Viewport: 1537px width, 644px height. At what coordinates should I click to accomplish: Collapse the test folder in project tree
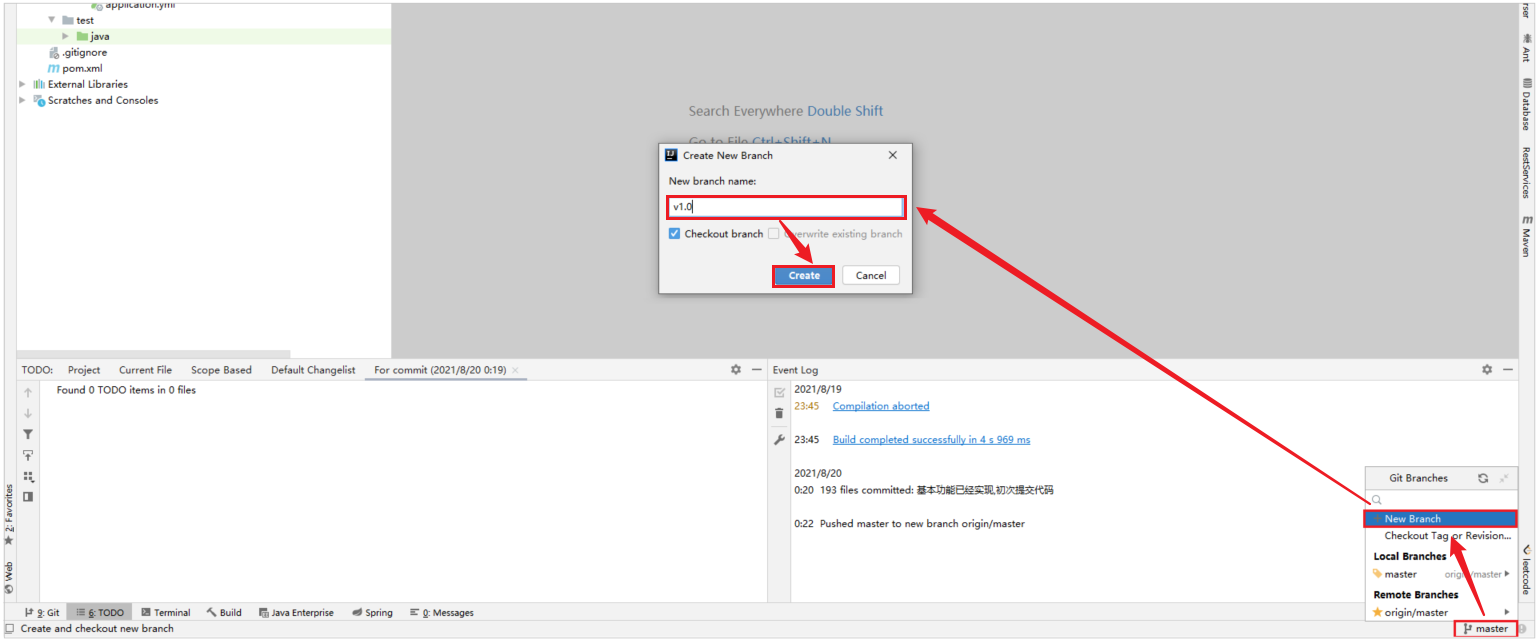[x=52, y=20]
